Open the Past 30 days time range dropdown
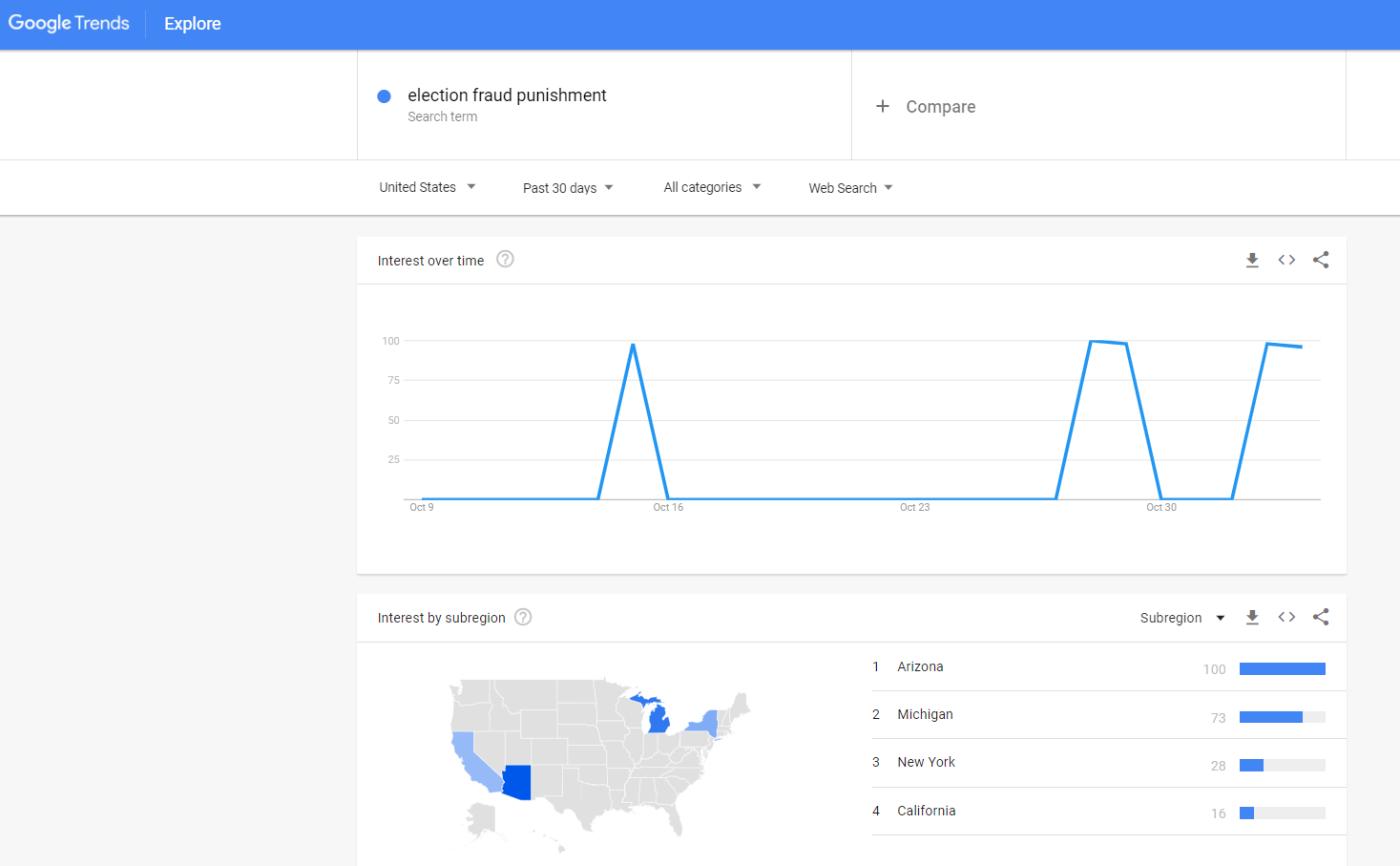The height and width of the screenshot is (866, 1400). pyautogui.click(x=568, y=188)
